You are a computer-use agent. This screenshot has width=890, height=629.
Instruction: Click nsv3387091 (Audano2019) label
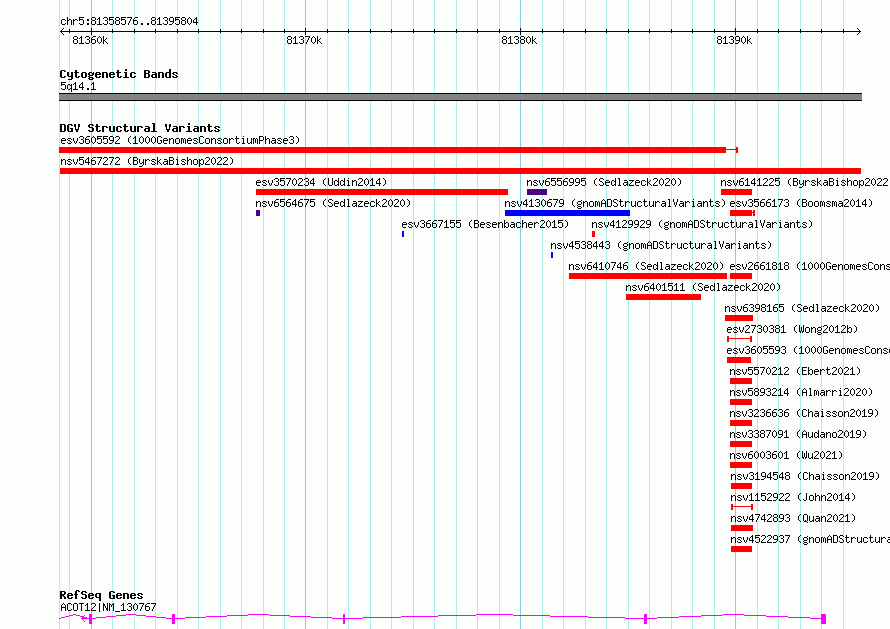point(798,434)
